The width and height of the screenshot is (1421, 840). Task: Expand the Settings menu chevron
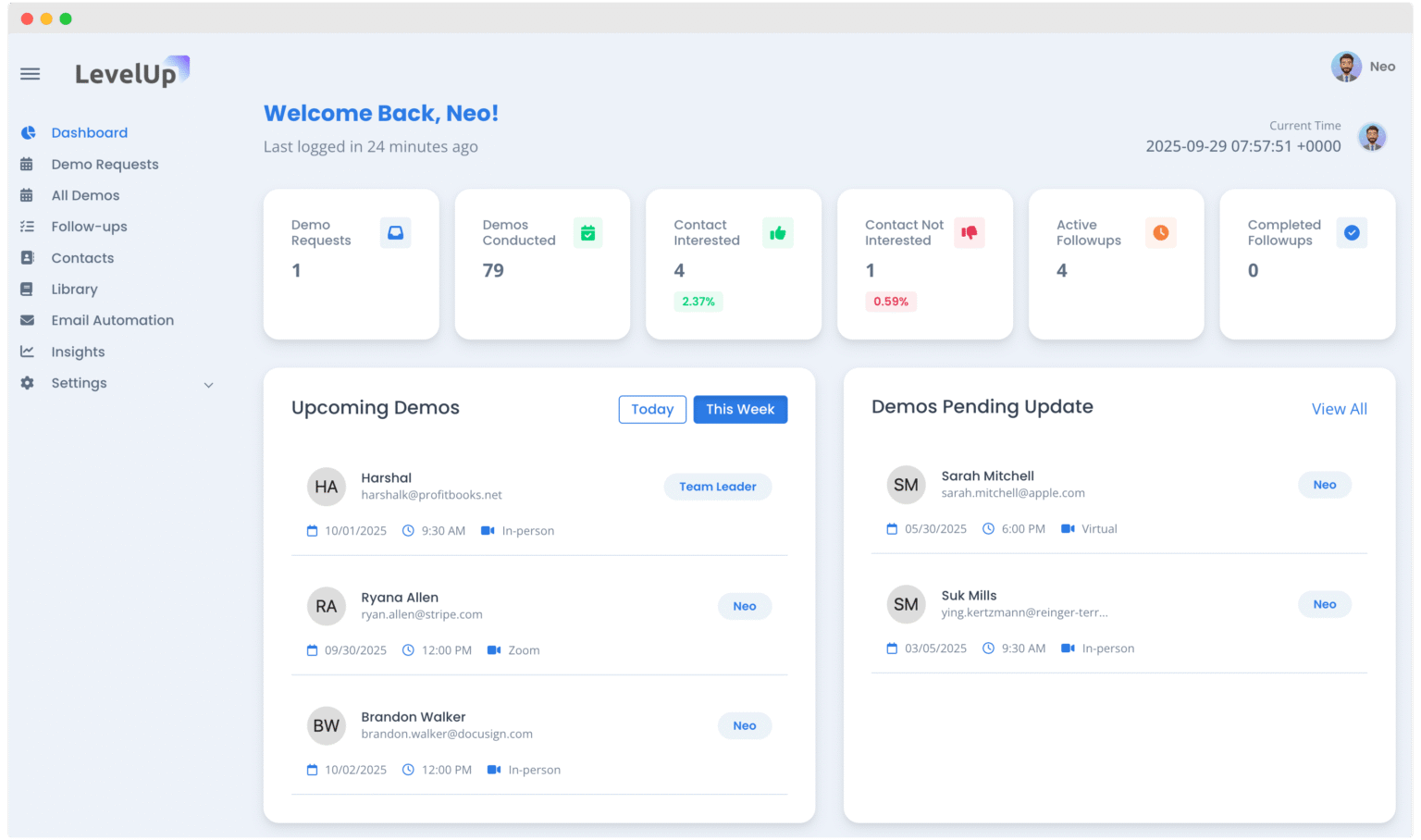click(208, 384)
